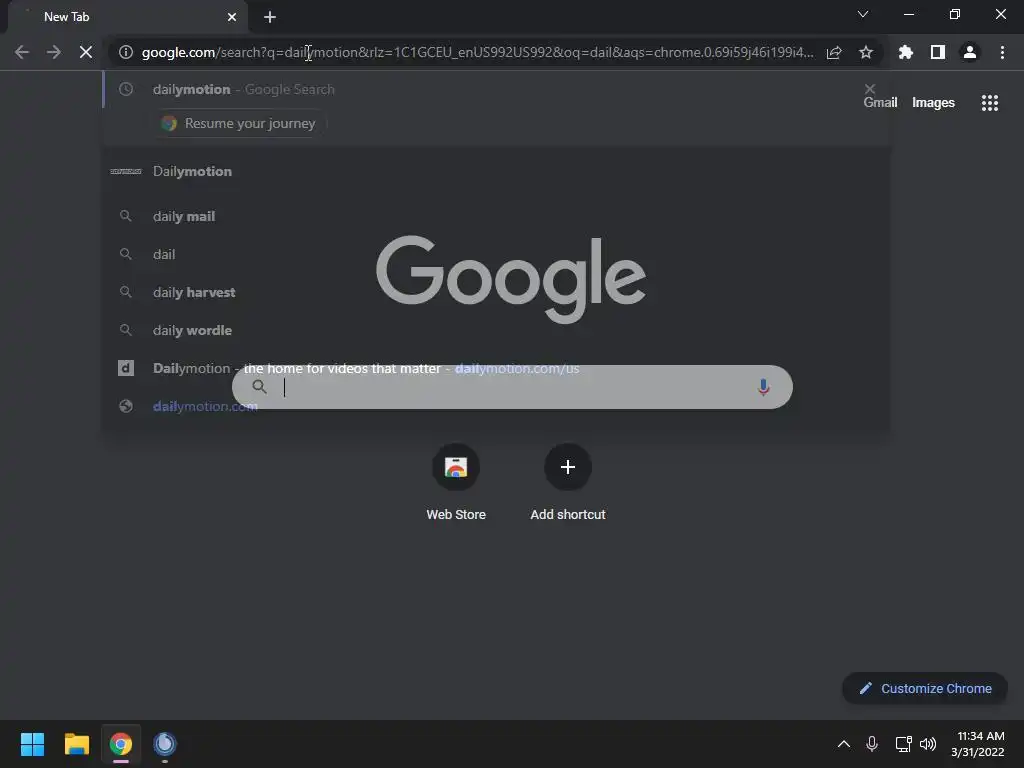1024x768 pixels.
Task: Open network status tray icon
Action: pos(904,744)
